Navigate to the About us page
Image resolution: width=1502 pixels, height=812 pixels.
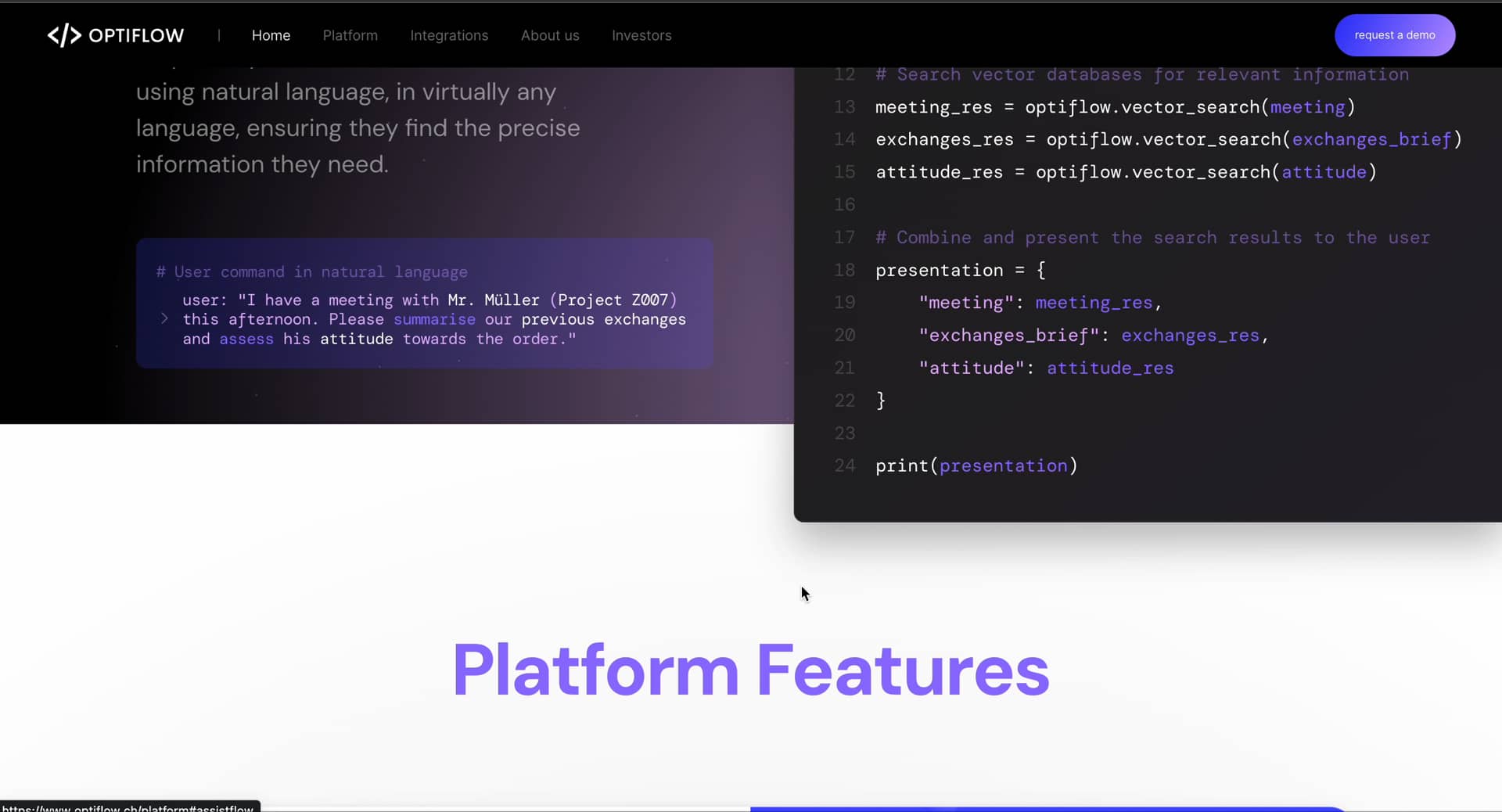(x=550, y=35)
